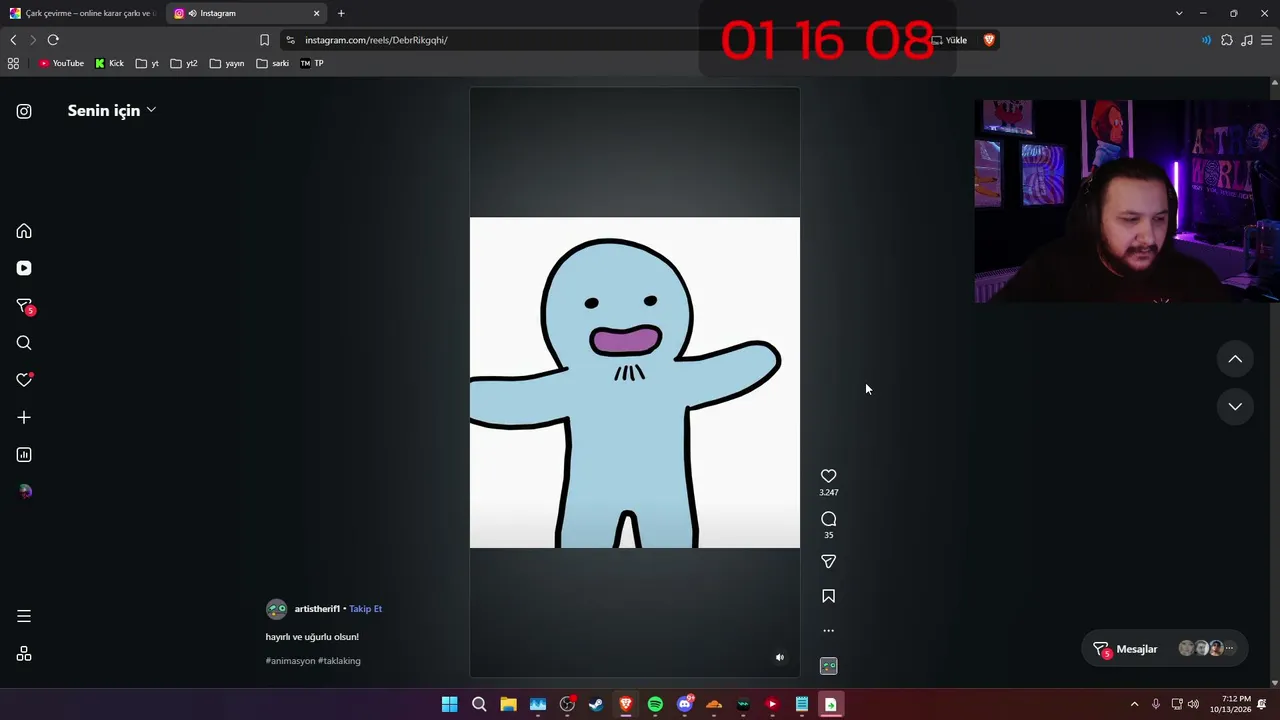Viewport: 1280px width, 720px height.
Task: Expand the yayın bookmarks folder
Action: pyautogui.click(x=227, y=63)
